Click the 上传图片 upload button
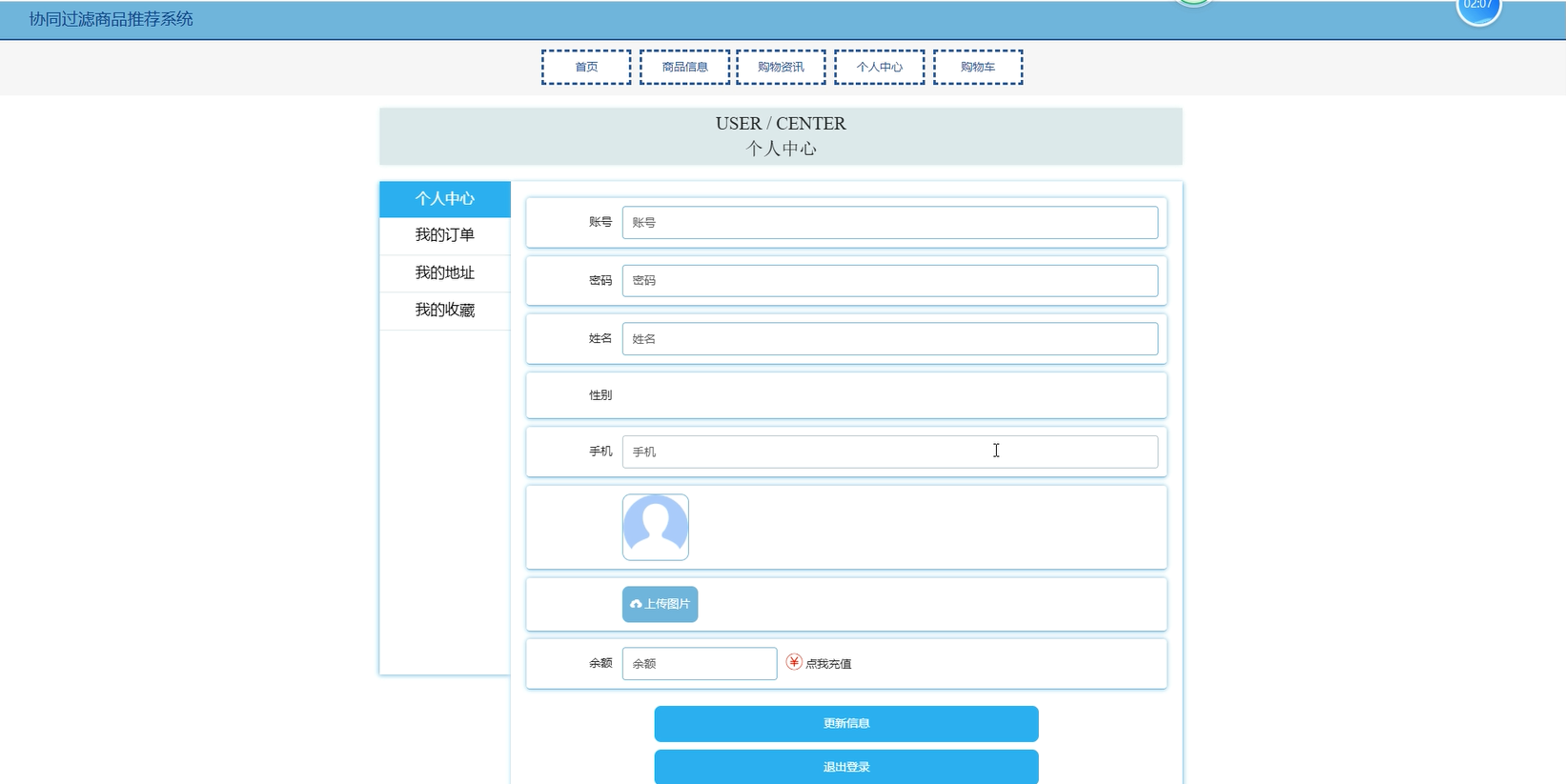 (660, 604)
